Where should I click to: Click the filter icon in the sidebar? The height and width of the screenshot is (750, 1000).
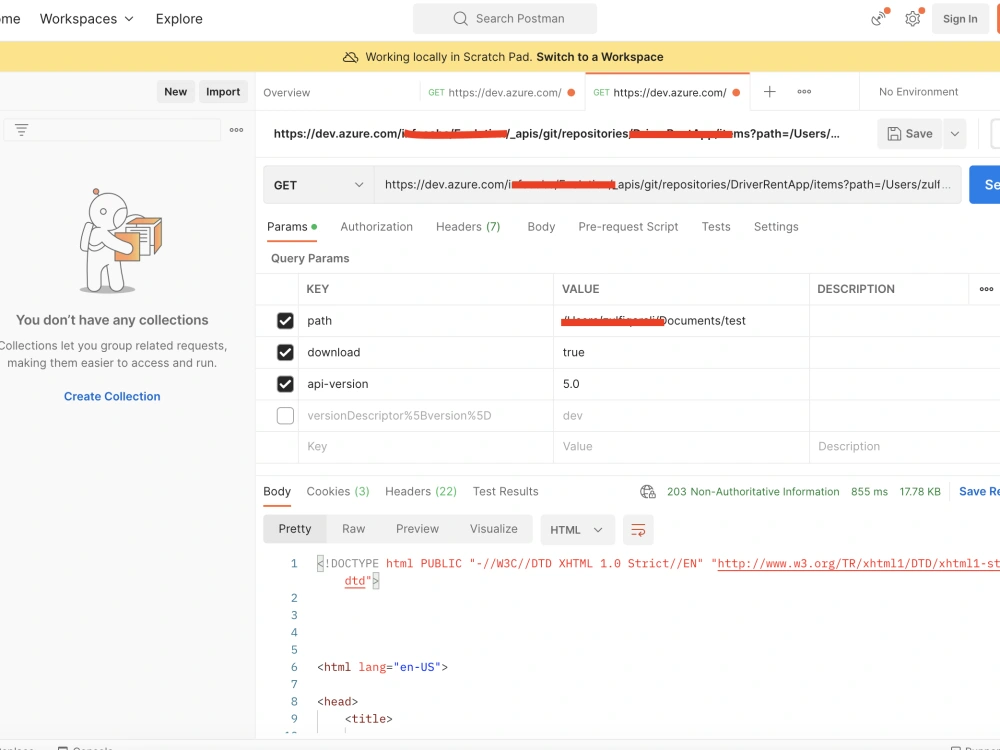[x=22, y=130]
